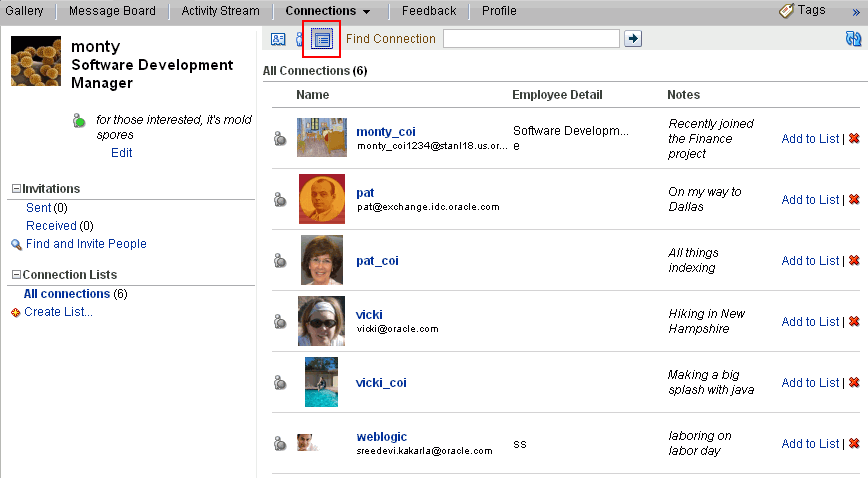Remove the pat connection with red X
Screen dimensions: 868x493
point(854,199)
